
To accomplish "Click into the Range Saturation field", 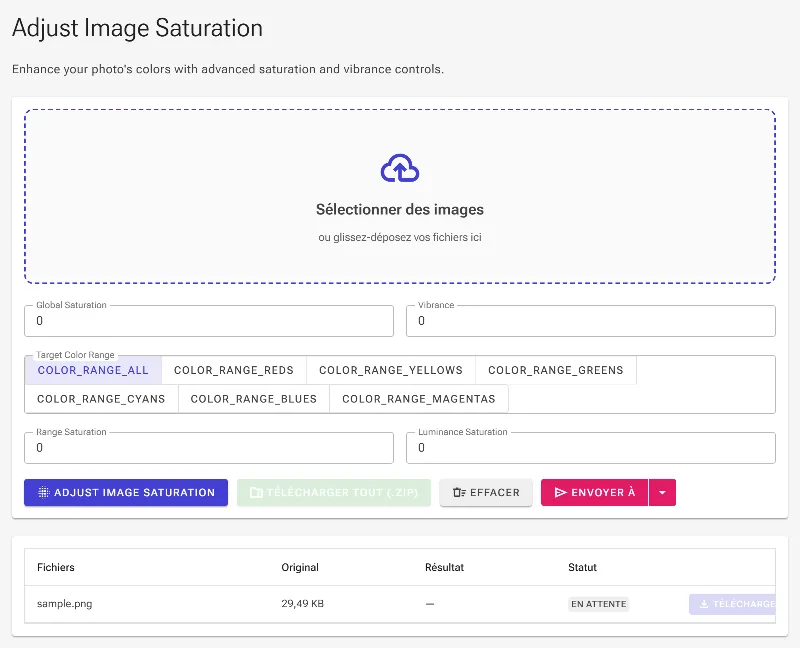I will 209,448.
